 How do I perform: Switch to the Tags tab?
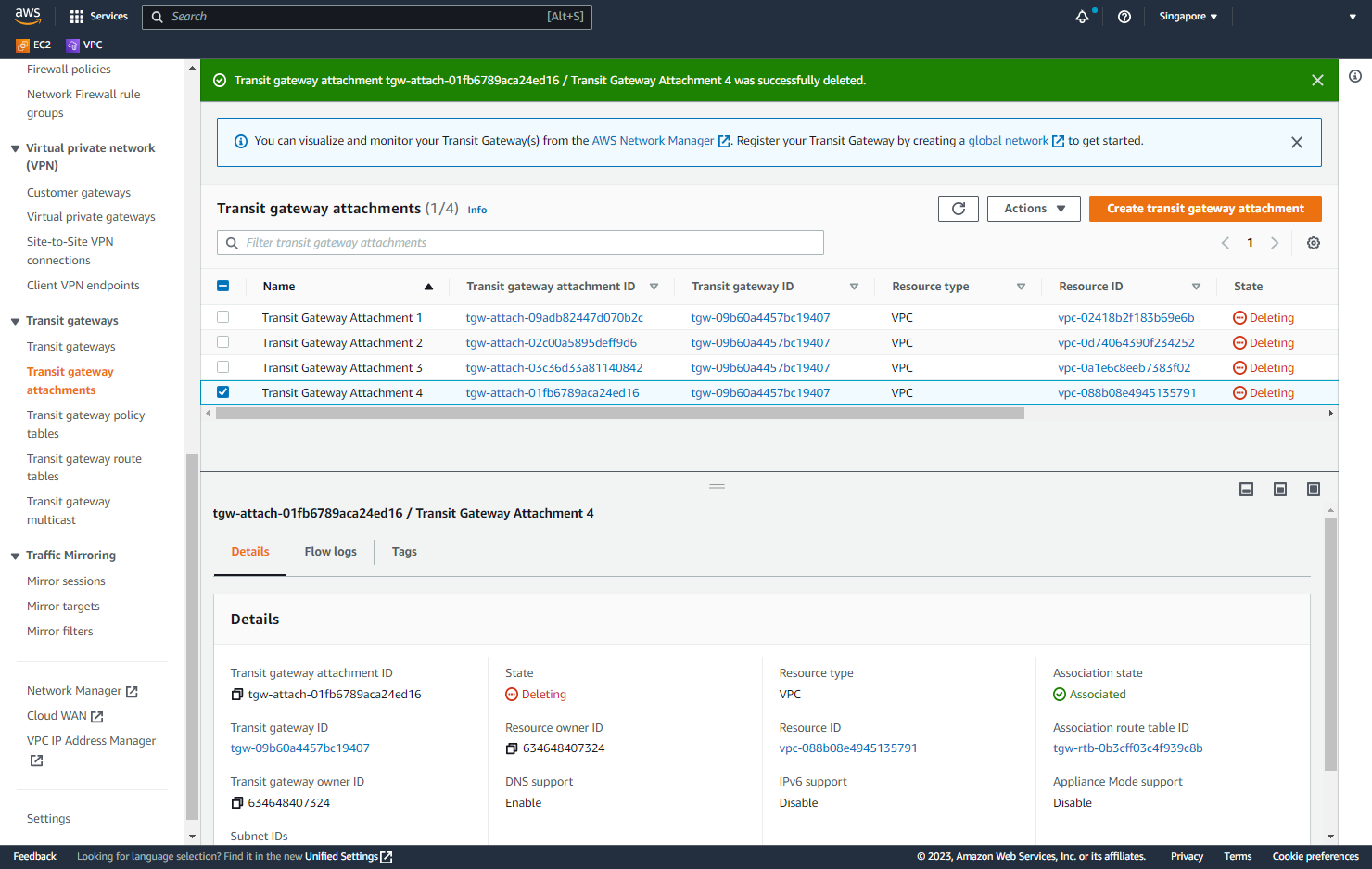point(404,552)
